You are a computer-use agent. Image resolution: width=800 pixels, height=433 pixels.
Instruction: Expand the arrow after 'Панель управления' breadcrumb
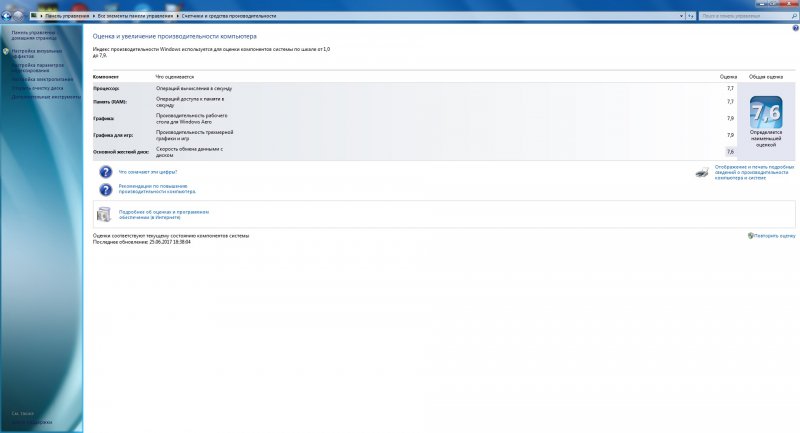90,16
